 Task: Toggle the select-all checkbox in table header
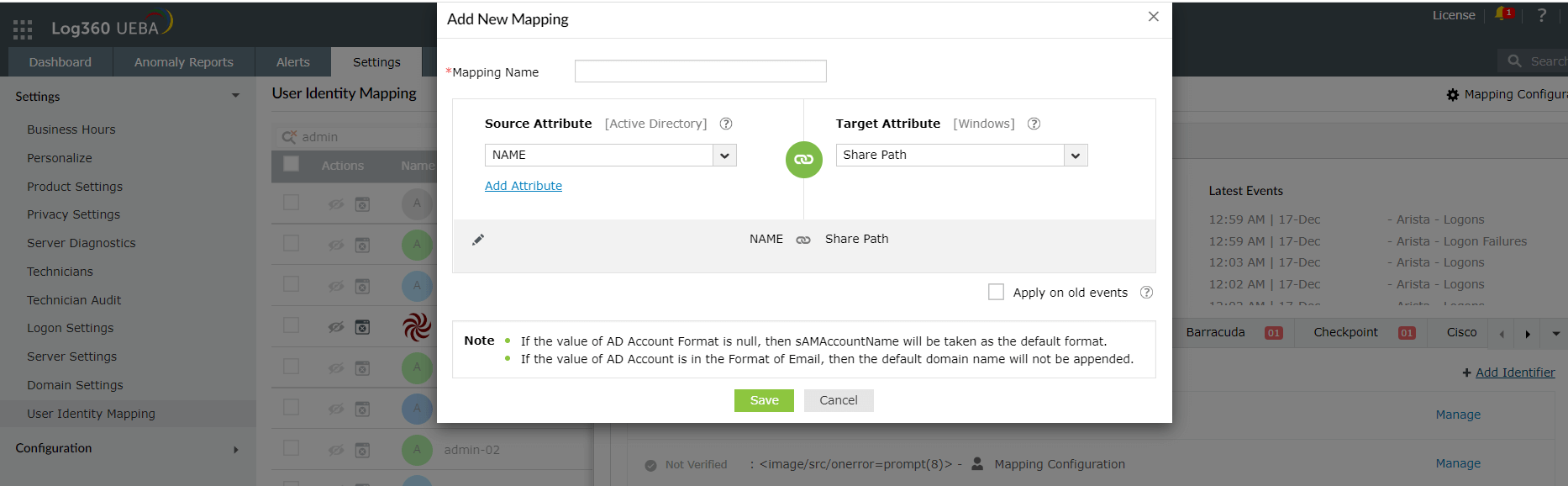(291, 165)
